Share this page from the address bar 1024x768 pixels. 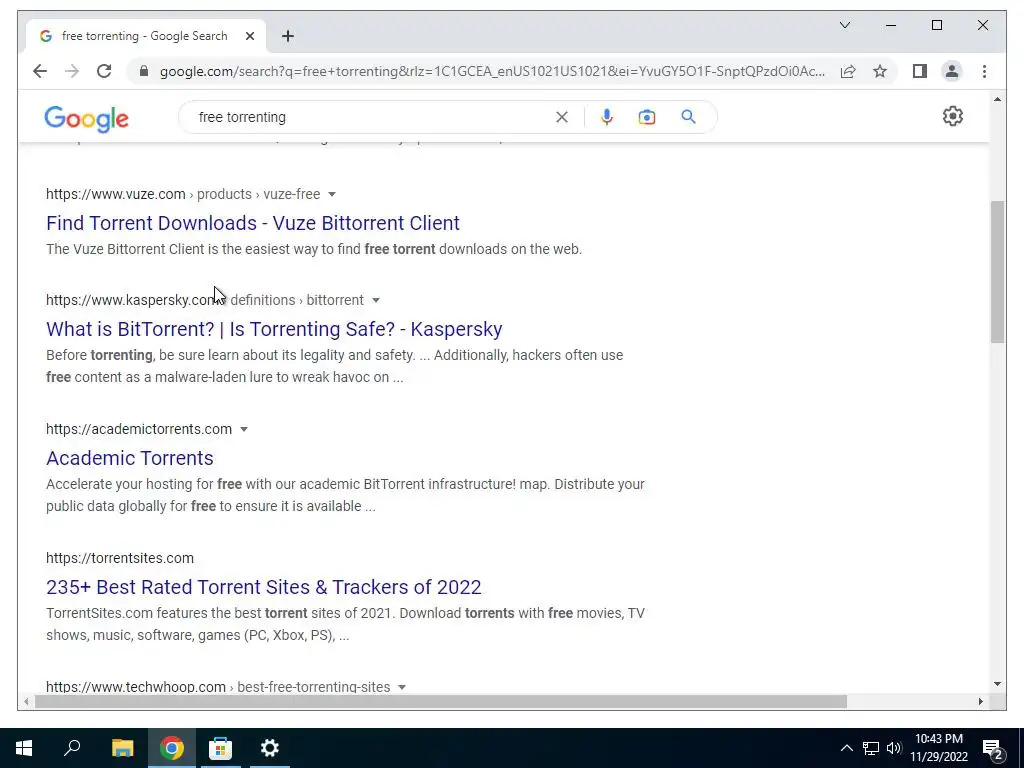(x=848, y=71)
